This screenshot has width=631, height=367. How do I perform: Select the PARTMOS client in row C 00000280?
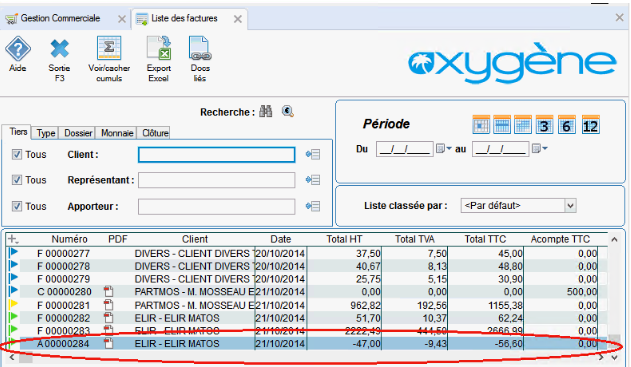[194, 292]
